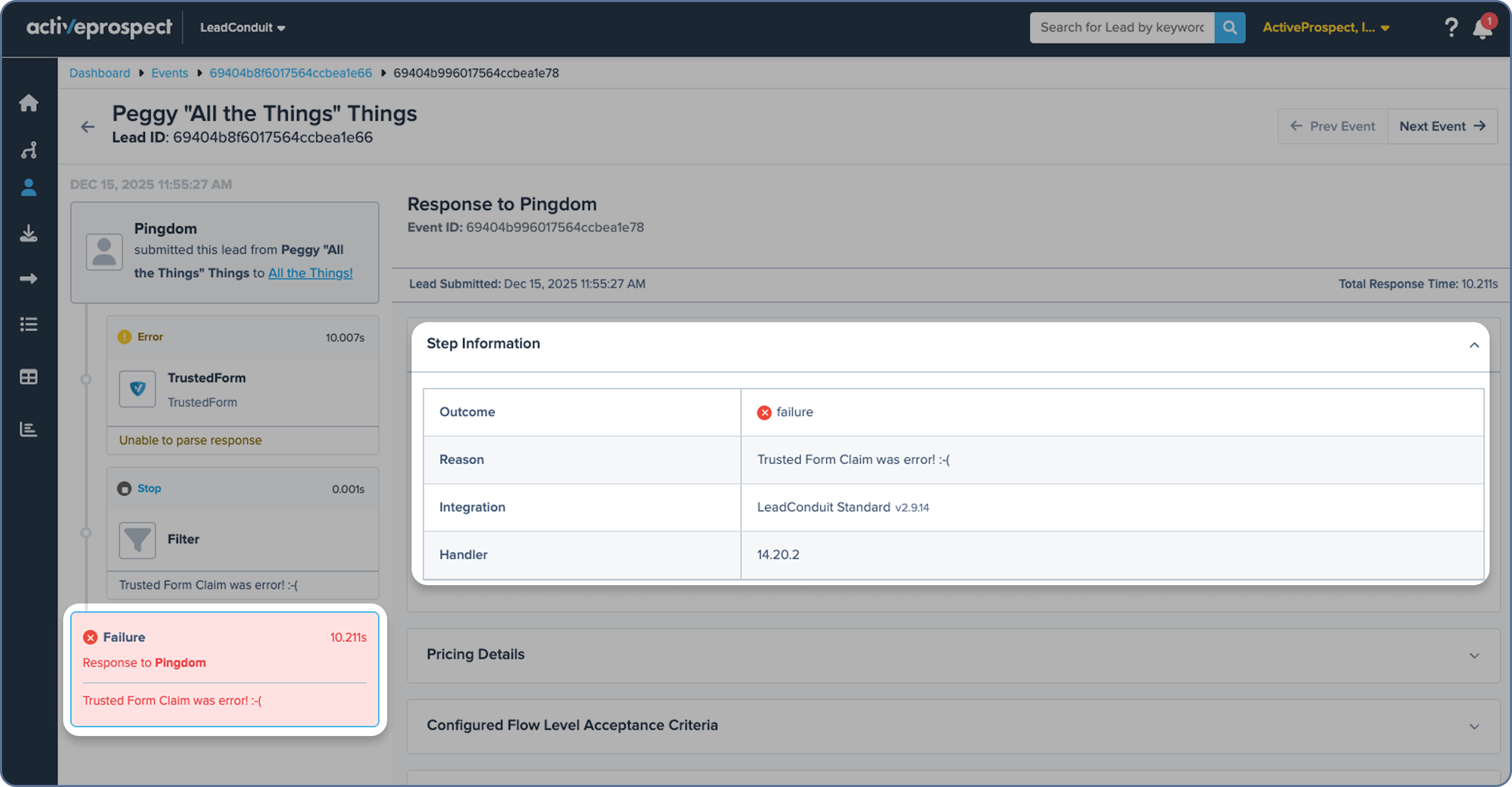The width and height of the screenshot is (1512, 787).
Task: Go to Events breadcrumb
Action: coord(170,73)
